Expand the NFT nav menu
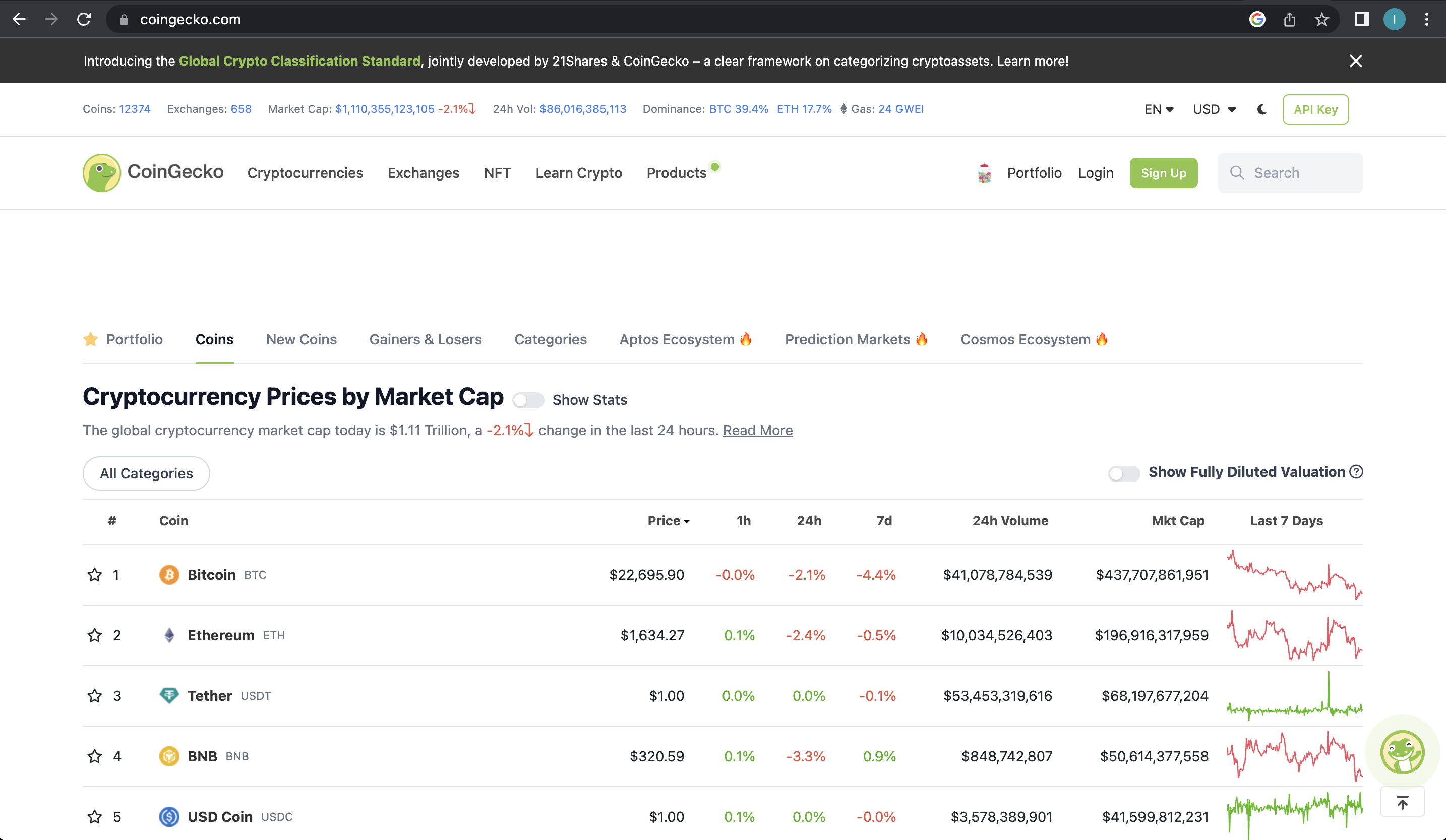 point(498,173)
